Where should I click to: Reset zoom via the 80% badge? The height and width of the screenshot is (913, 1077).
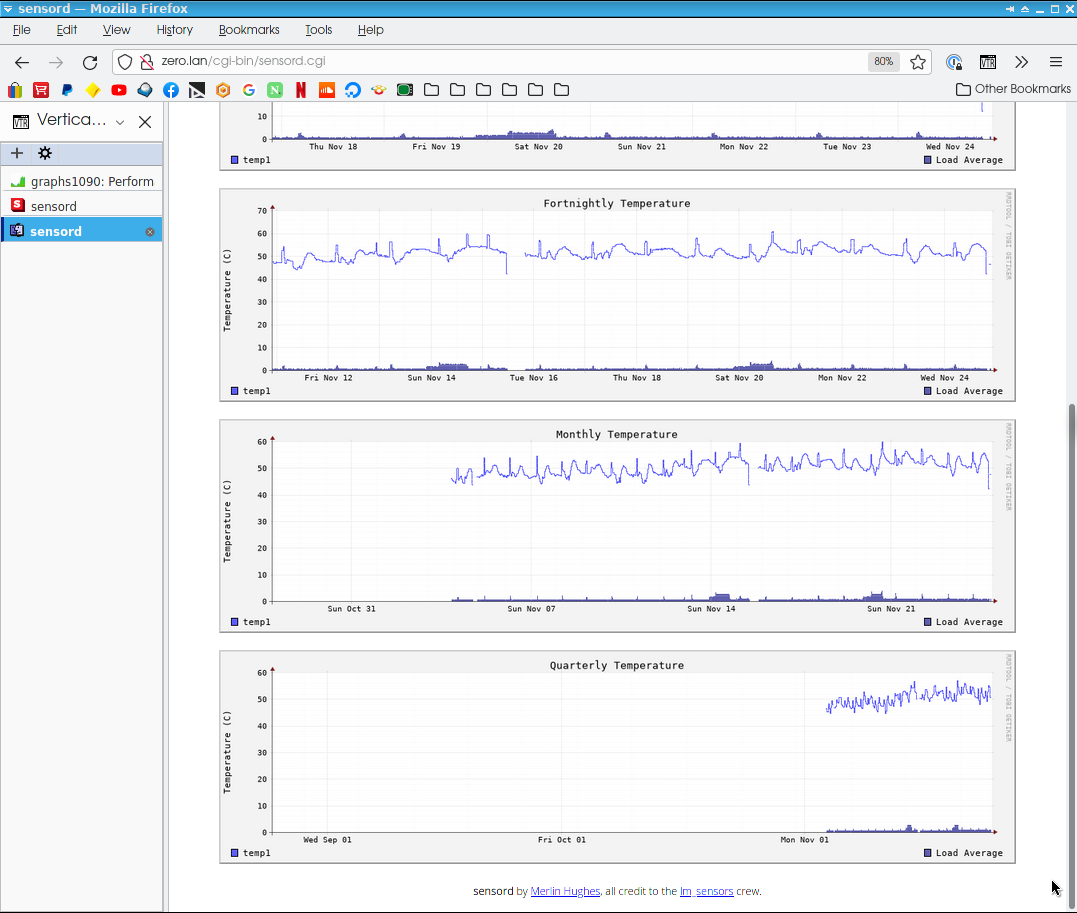click(883, 61)
